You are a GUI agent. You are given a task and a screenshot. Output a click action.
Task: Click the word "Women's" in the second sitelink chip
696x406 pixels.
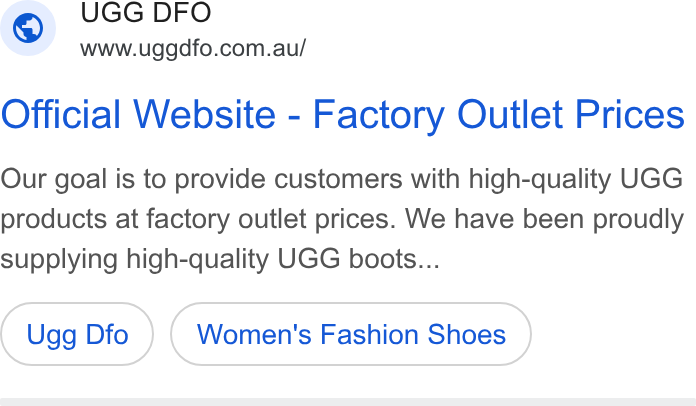pos(254,334)
